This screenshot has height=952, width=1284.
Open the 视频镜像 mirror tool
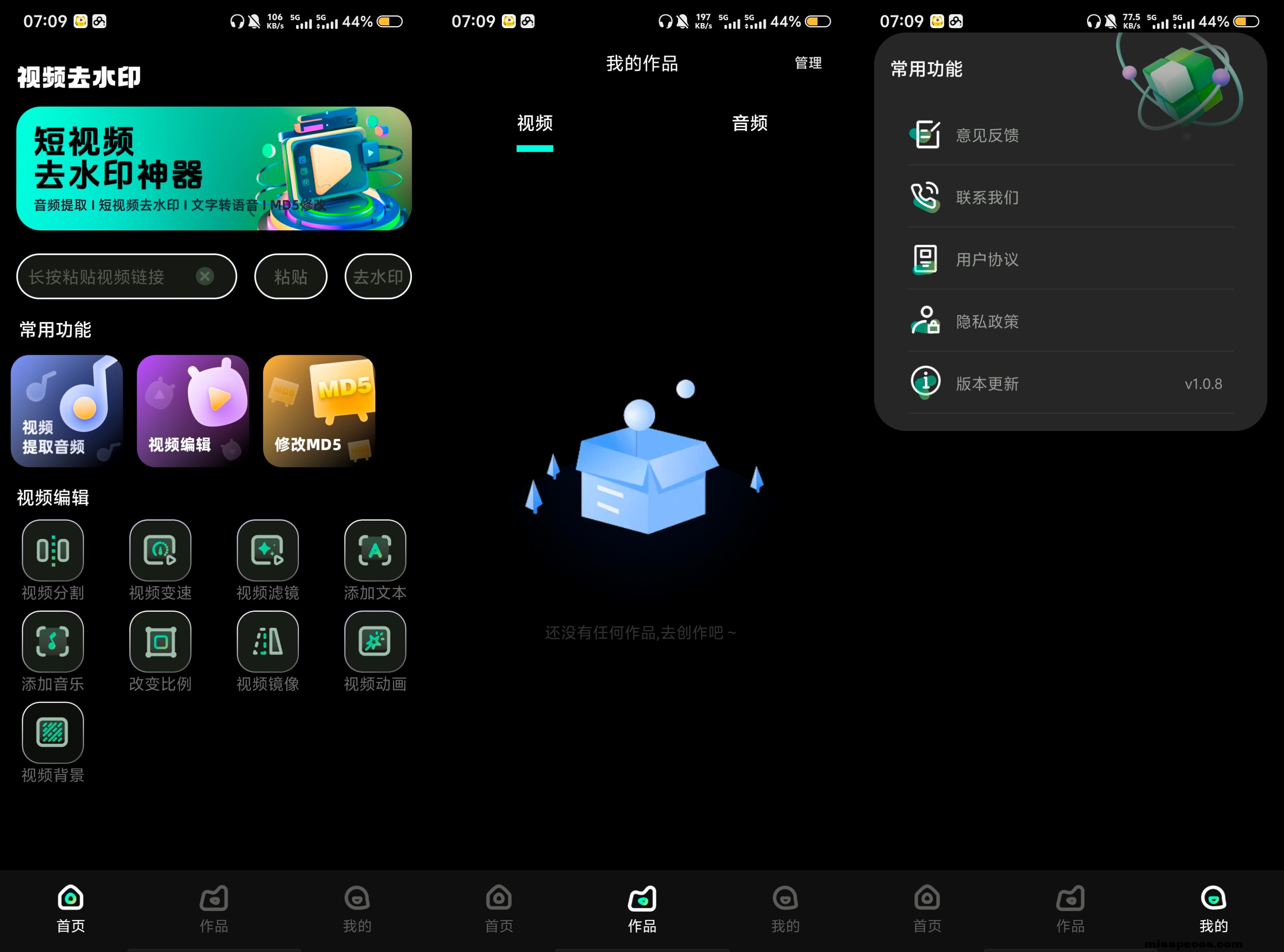click(x=267, y=642)
